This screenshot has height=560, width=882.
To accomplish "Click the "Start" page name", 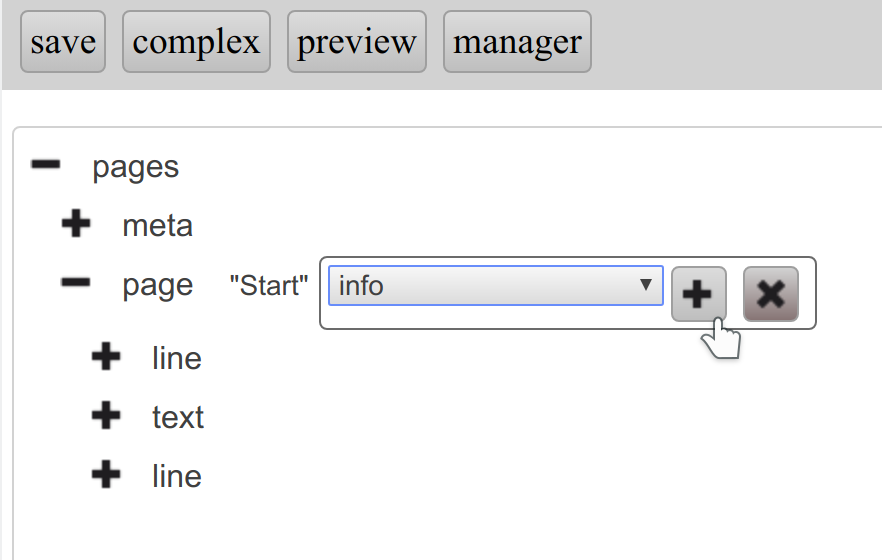I will tap(268, 286).
